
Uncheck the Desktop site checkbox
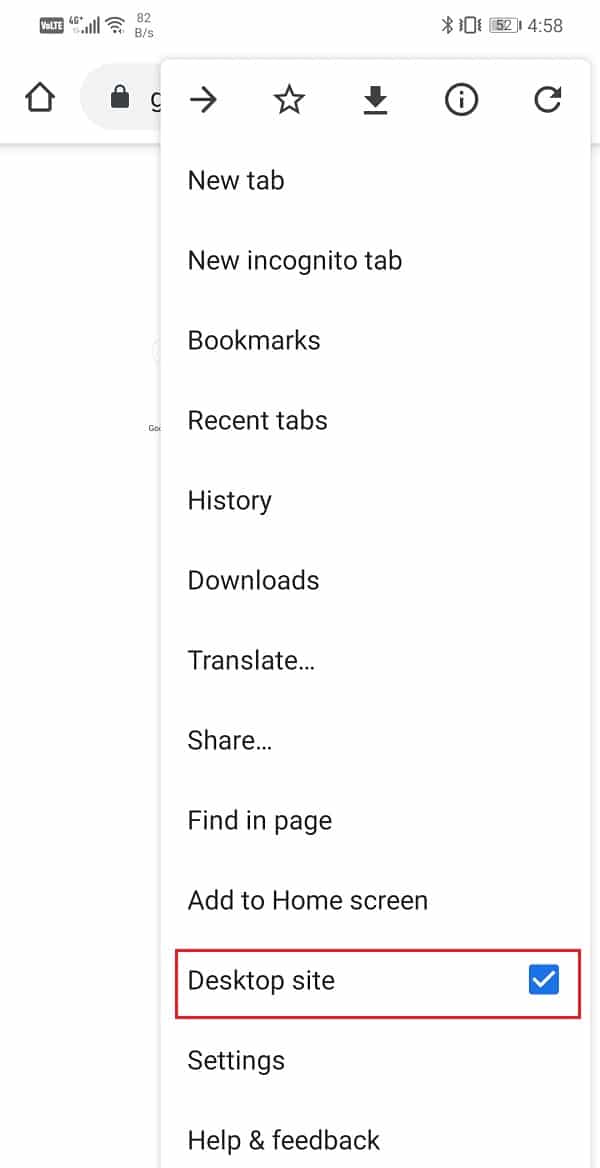(544, 980)
